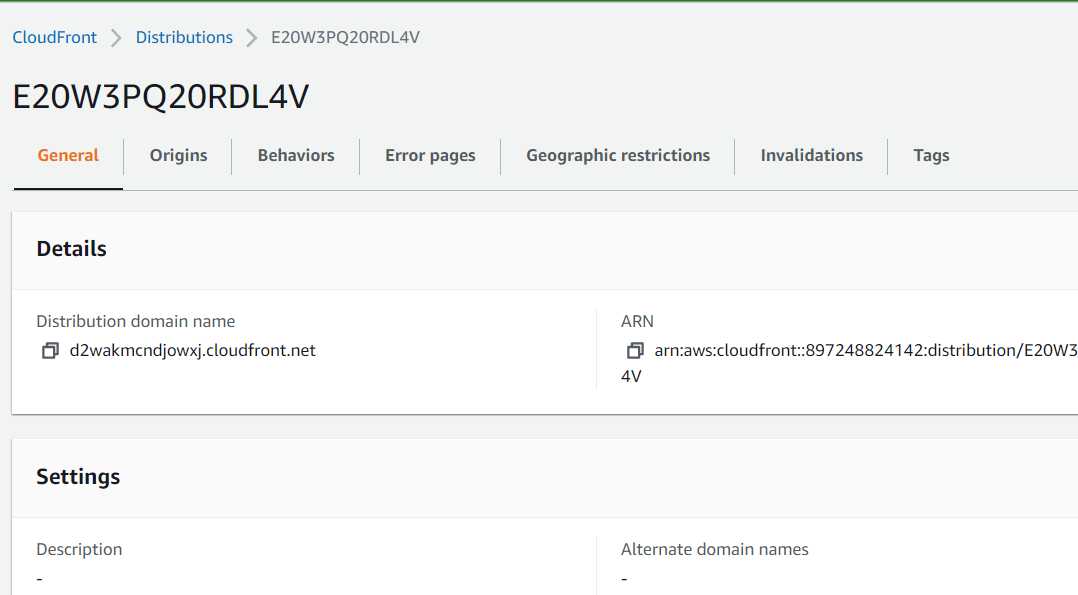Click the Distribution domain name label

135,321
